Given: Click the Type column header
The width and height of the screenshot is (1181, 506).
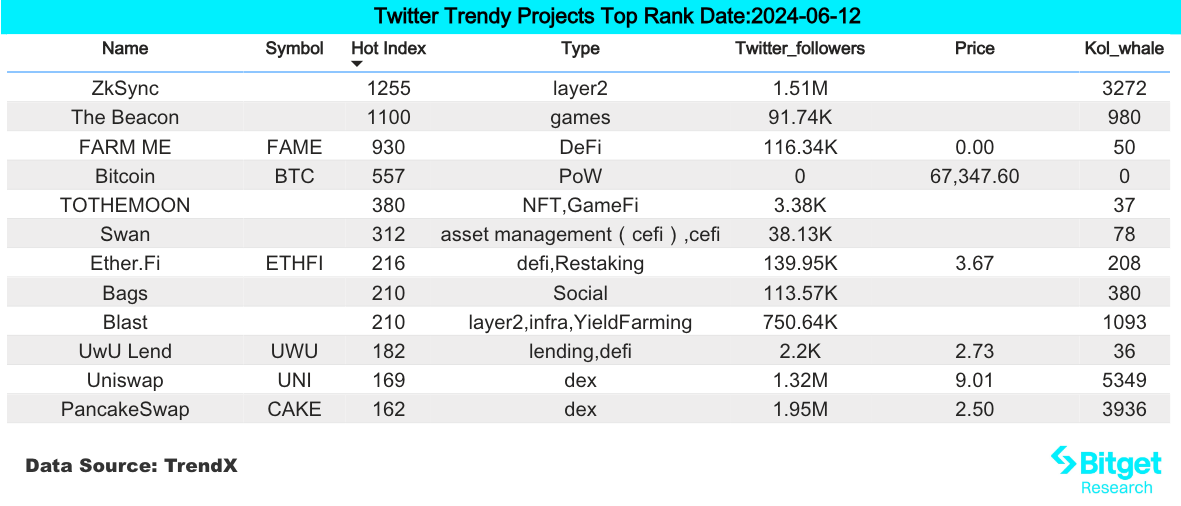Looking at the screenshot, I should (580, 48).
